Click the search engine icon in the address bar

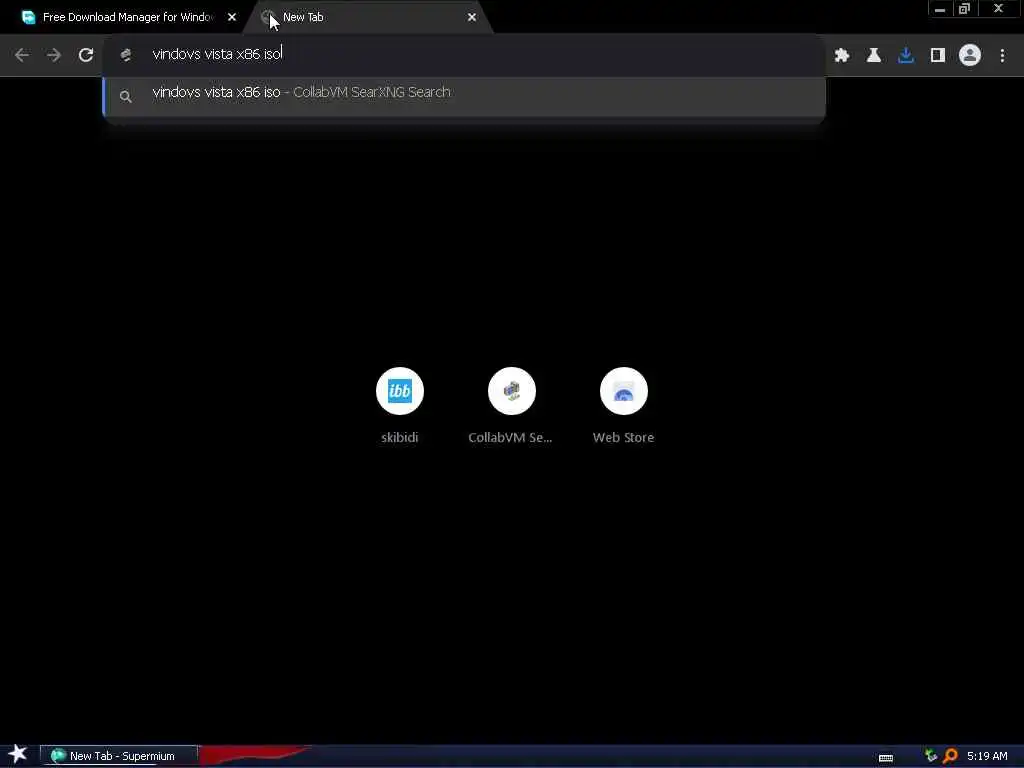126,56
